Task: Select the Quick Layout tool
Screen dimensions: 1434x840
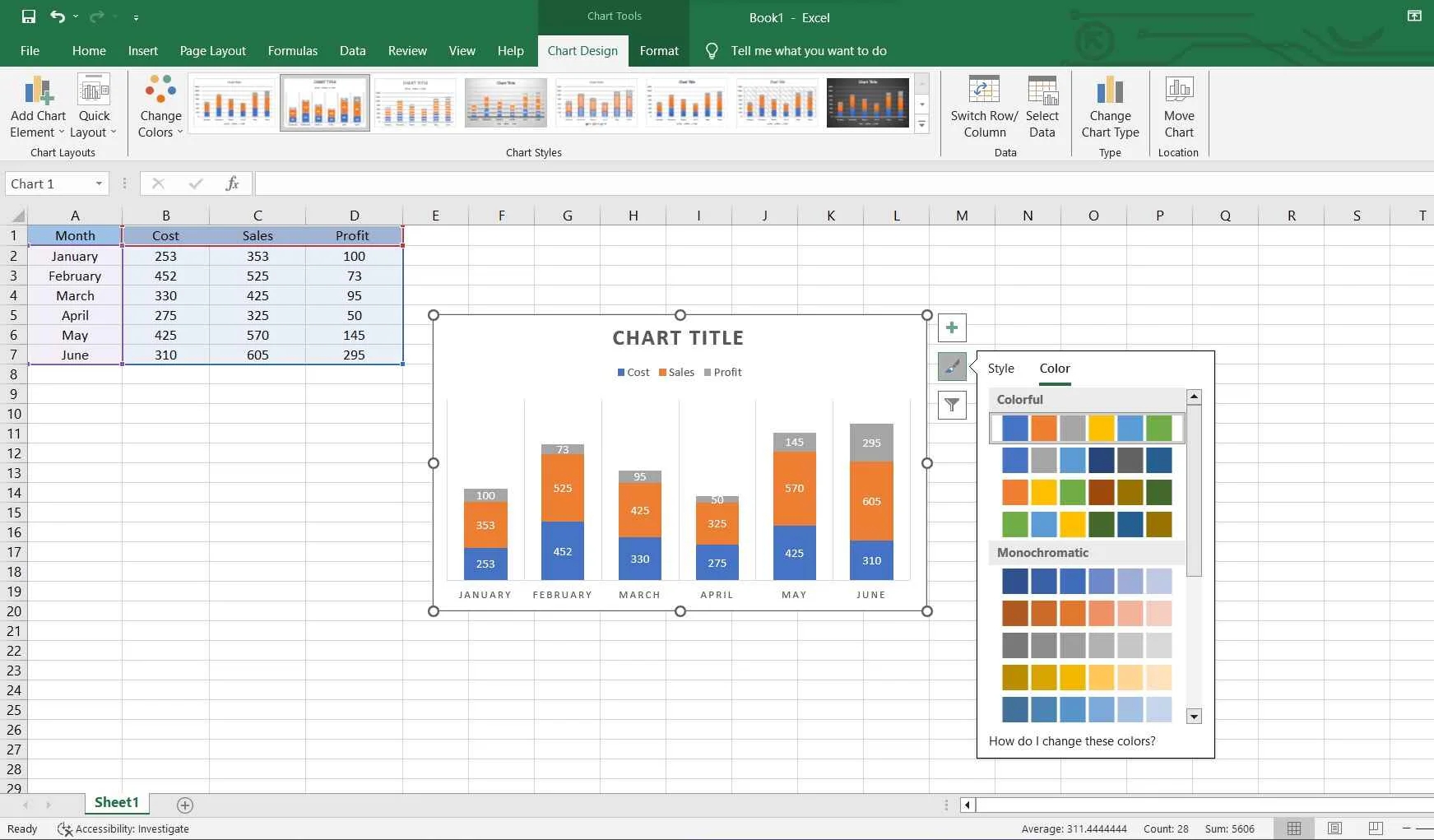Action: point(94,105)
